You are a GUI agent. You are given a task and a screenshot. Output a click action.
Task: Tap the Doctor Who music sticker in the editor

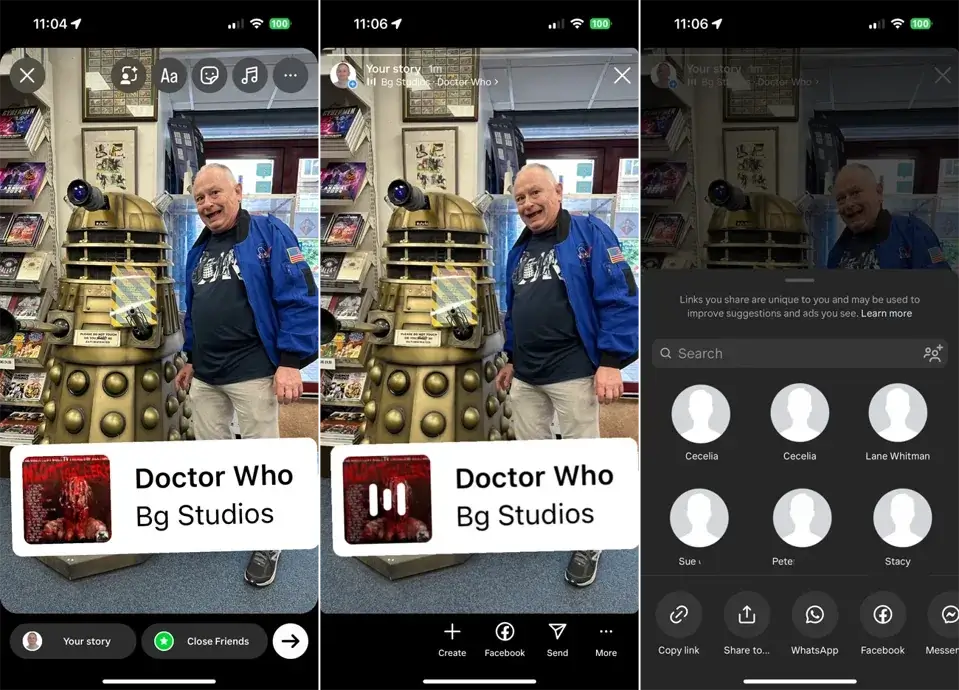tap(164, 497)
